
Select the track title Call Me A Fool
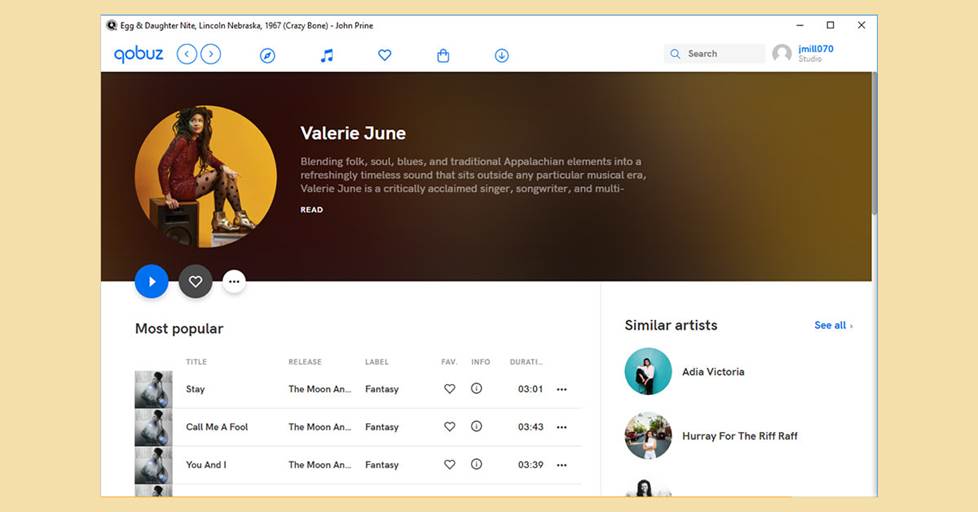[x=216, y=427]
